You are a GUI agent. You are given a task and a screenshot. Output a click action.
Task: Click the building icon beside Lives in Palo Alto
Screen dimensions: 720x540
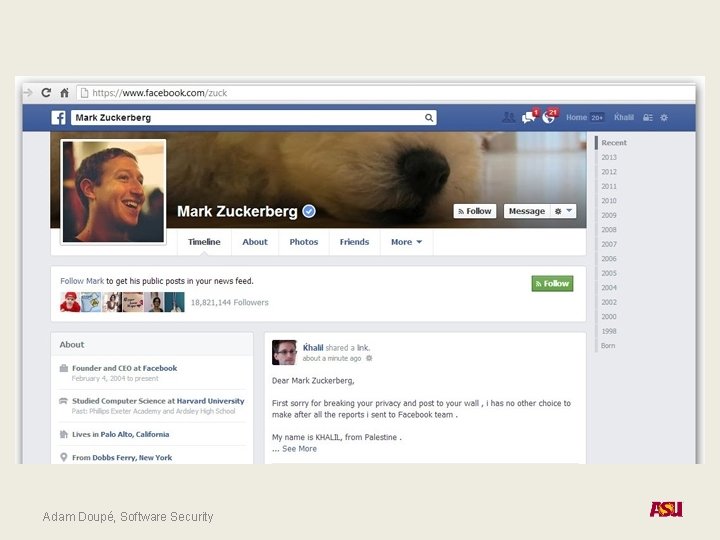[x=64, y=434]
